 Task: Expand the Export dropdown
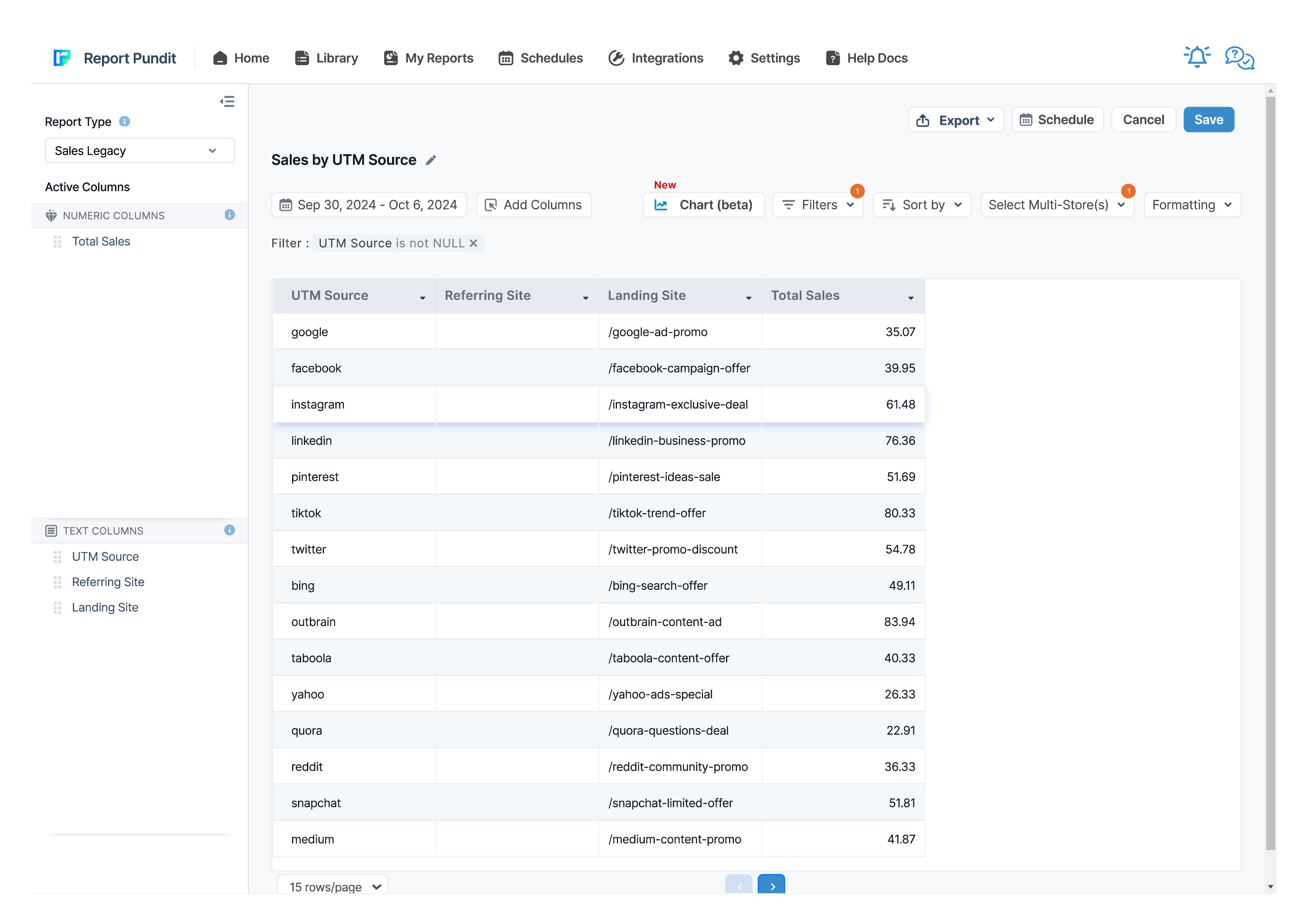pos(956,120)
